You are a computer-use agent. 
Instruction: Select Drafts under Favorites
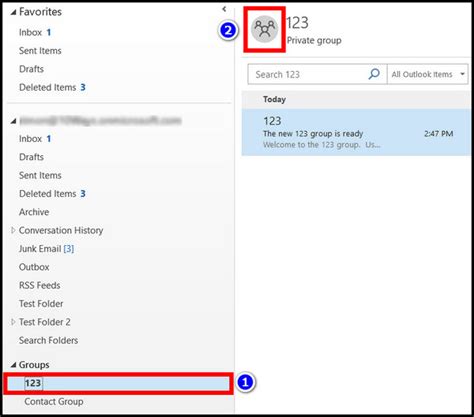31,69
